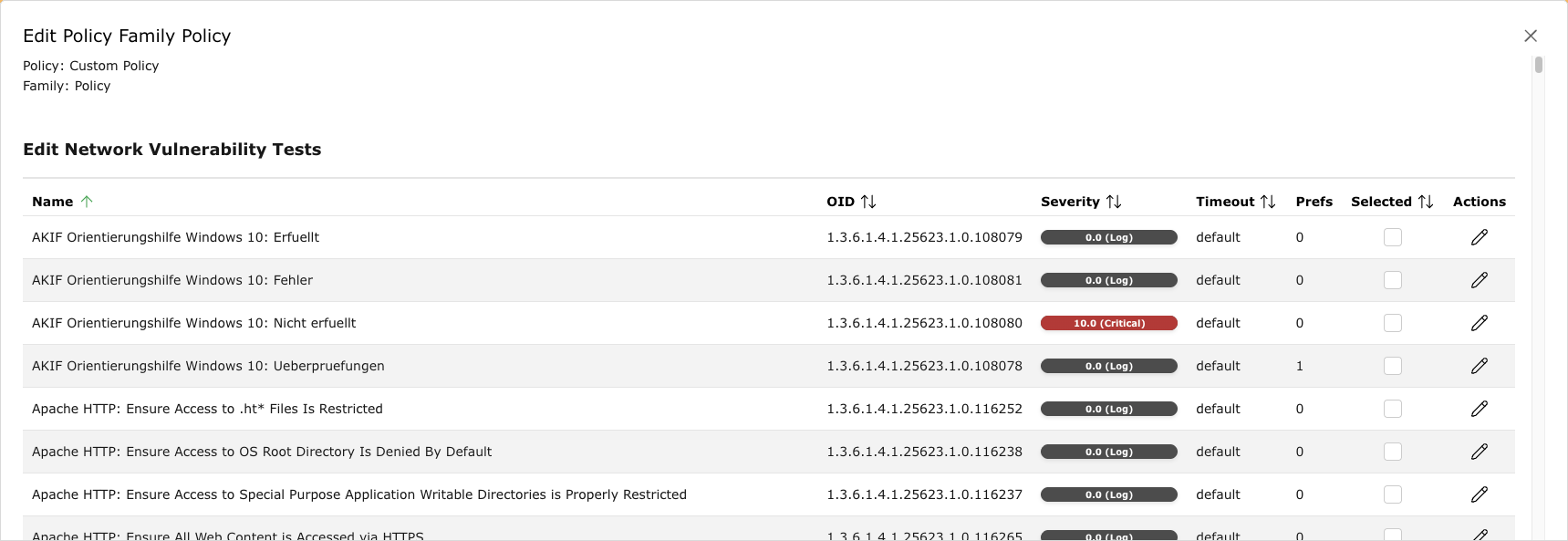The height and width of the screenshot is (541, 1568).
Task: Edit Apache OS Root Directory test
Action: (1479, 452)
